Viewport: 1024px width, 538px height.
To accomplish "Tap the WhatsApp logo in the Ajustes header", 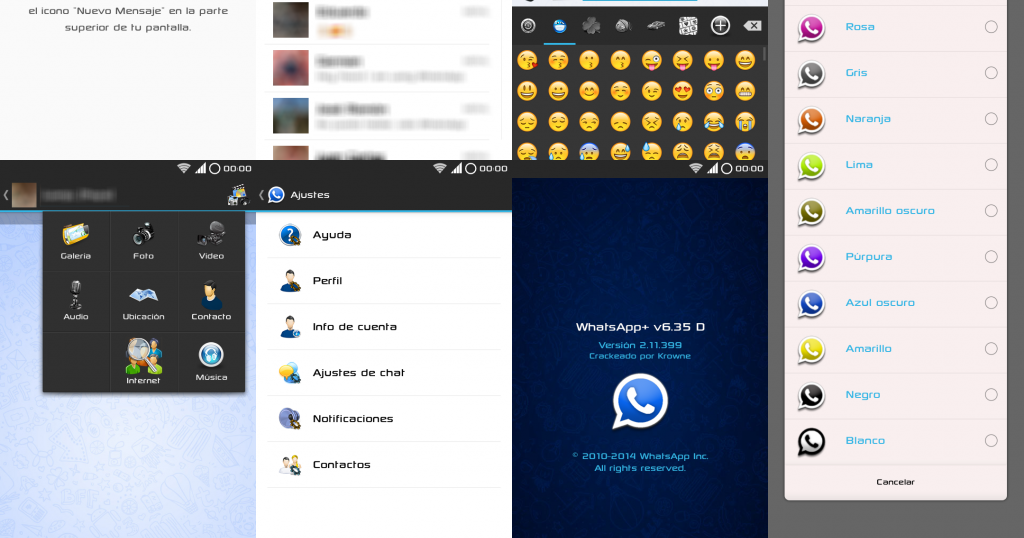I will (x=276, y=195).
